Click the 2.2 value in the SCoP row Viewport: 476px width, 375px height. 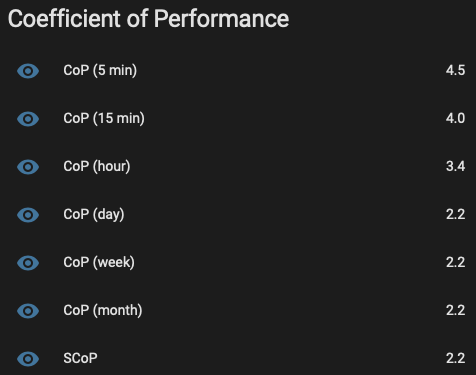[x=455, y=358]
